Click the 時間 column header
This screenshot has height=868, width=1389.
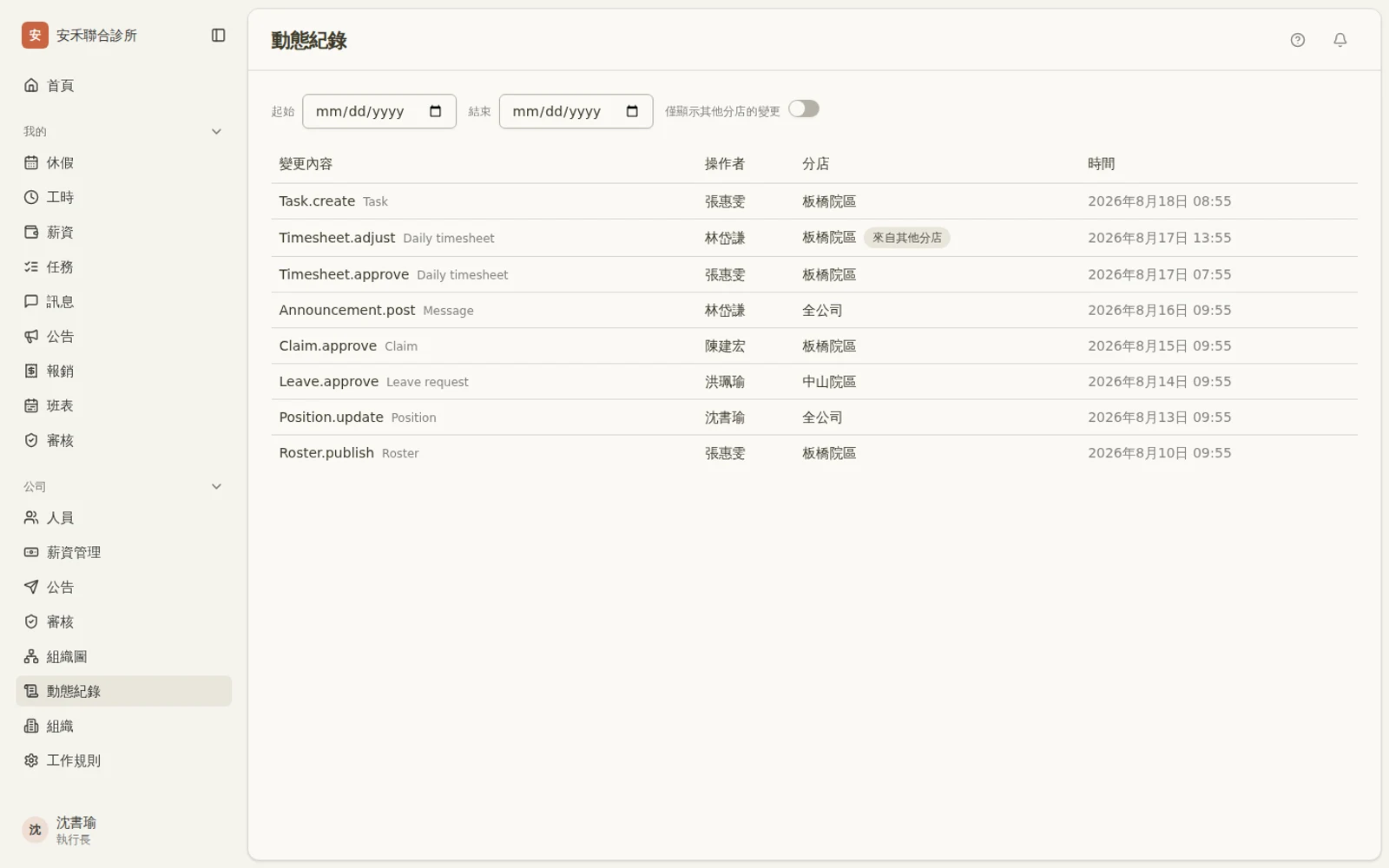(x=1101, y=164)
